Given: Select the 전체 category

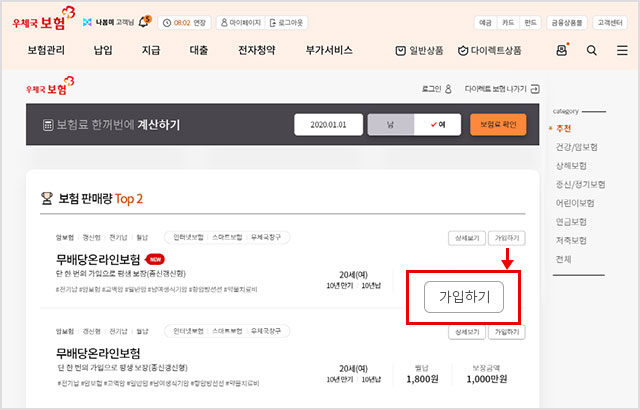Looking at the screenshot, I should click(563, 259).
